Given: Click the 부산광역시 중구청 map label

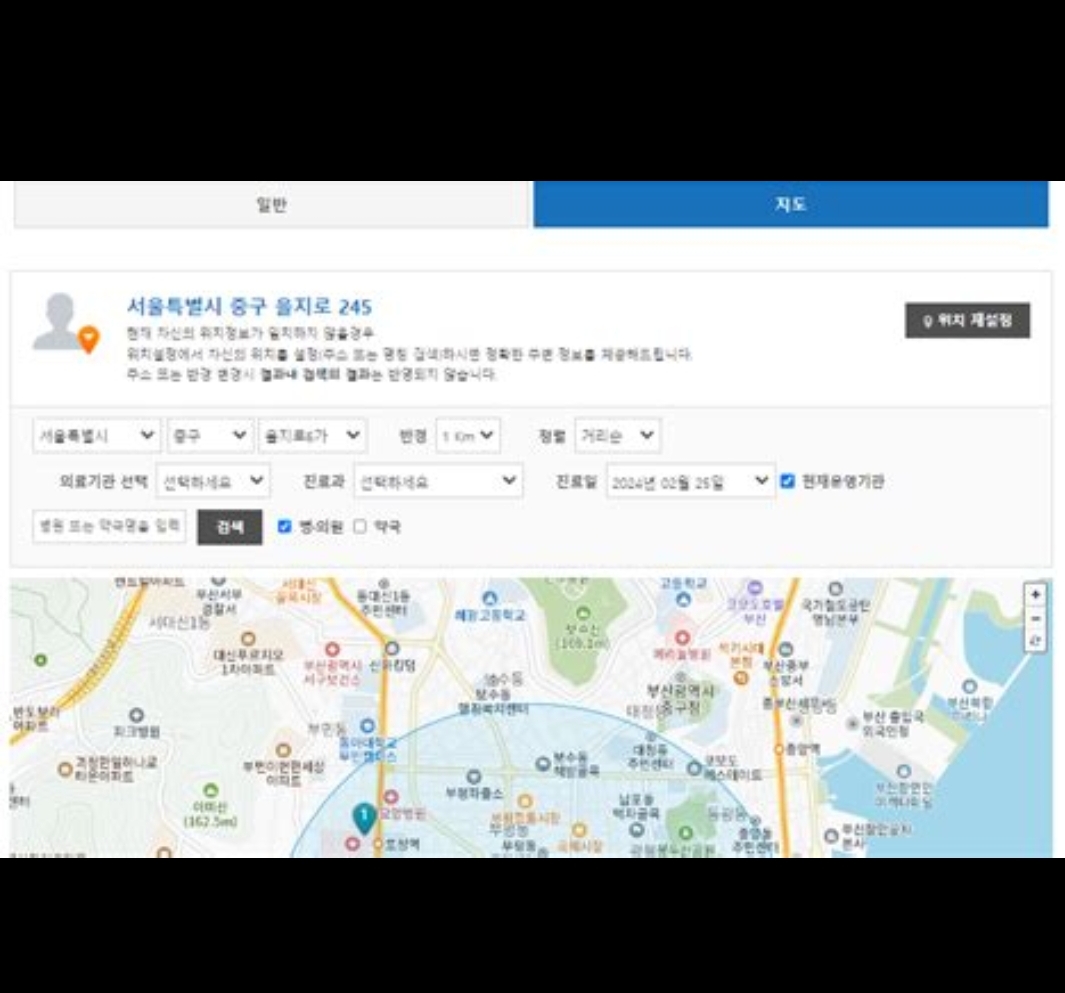Looking at the screenshot, I should coord(681,701).
